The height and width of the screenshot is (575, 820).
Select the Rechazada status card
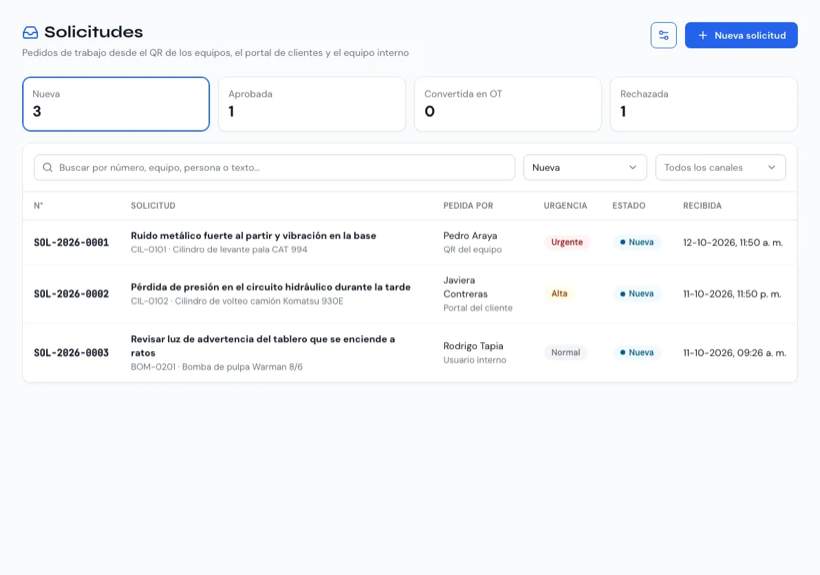tap(703, 104)
